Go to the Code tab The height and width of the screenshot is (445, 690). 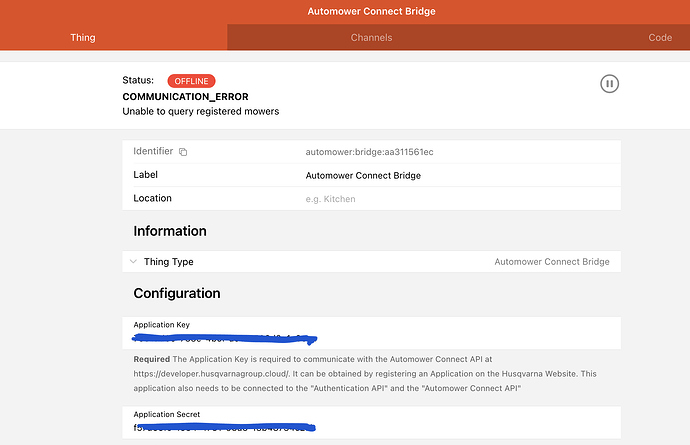tap(659, 38)
